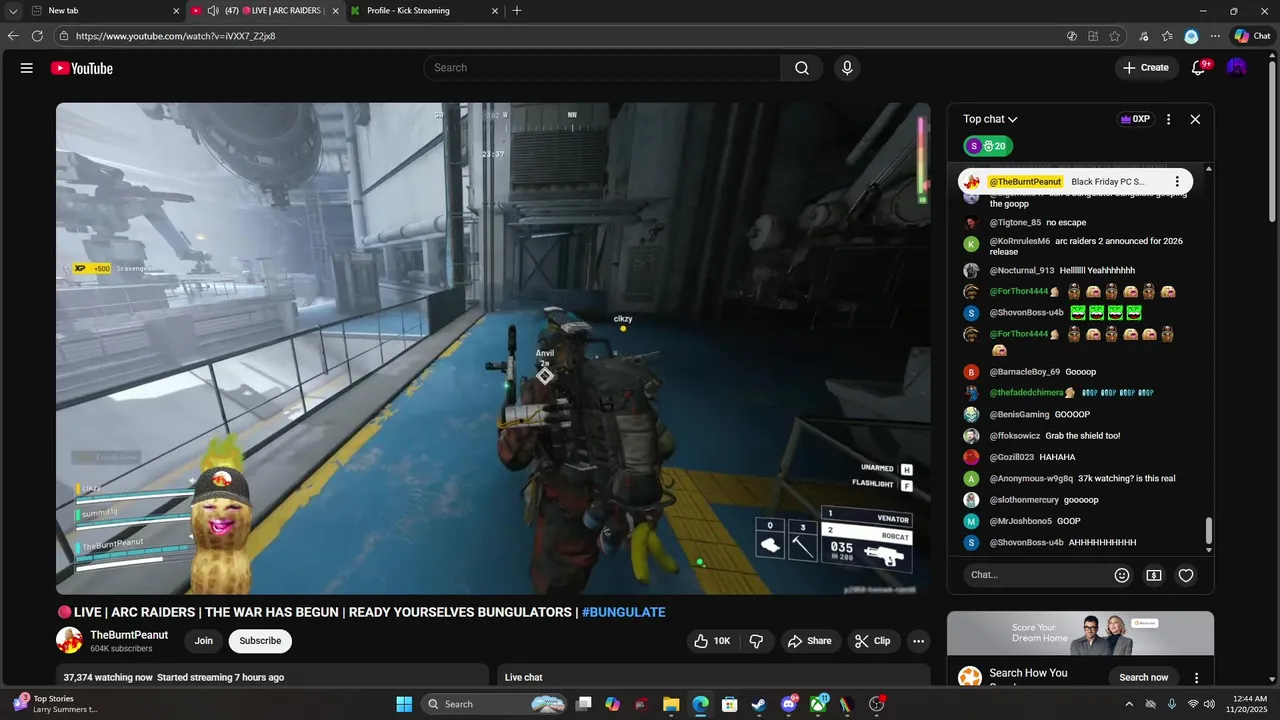Click the Search now ad button
The height and width of the screenshot is (720, 1280).
click(1143, 677)
